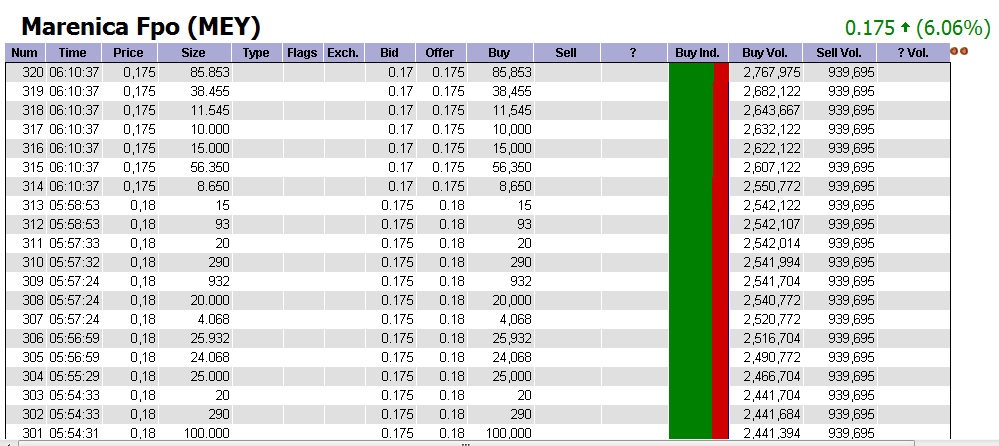
Task: Click Buy Vol. value 2,516,704
Action: 772,338
